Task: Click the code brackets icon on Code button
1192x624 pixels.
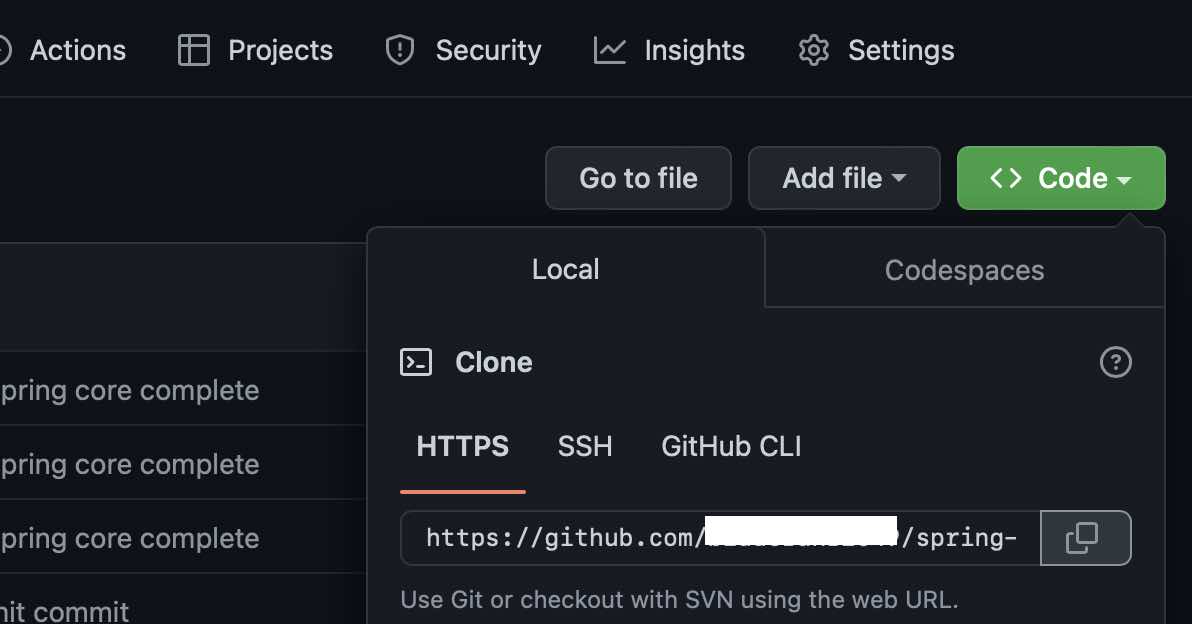Action: [x=1008, y=177]
